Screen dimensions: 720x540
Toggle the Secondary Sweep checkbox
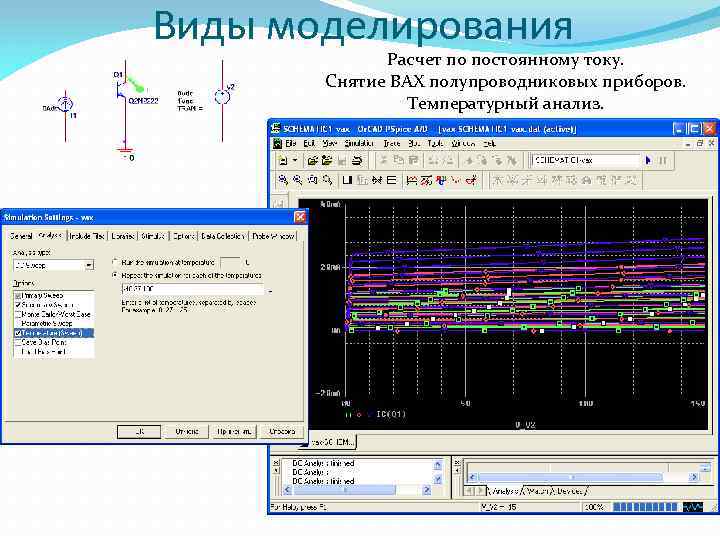click(18, 305)
